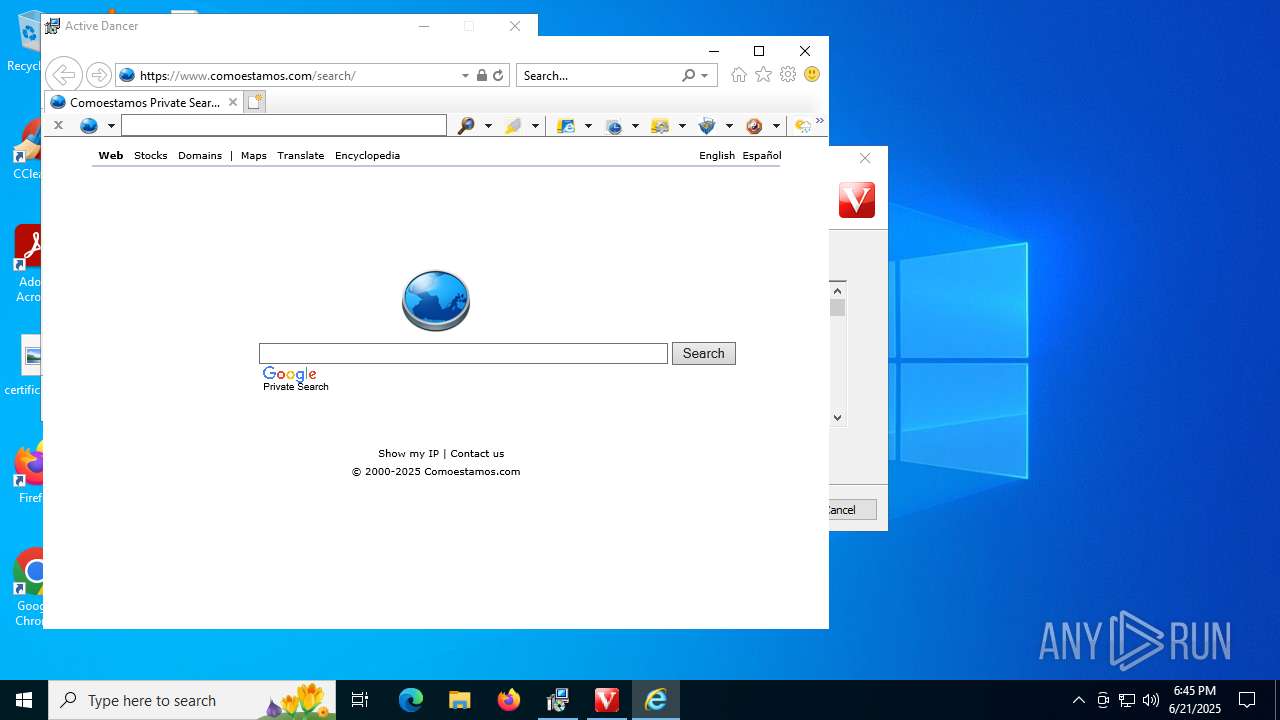1280x720 pixels.
Task: Click into the toolbar search input field
Action: point(284,125)
